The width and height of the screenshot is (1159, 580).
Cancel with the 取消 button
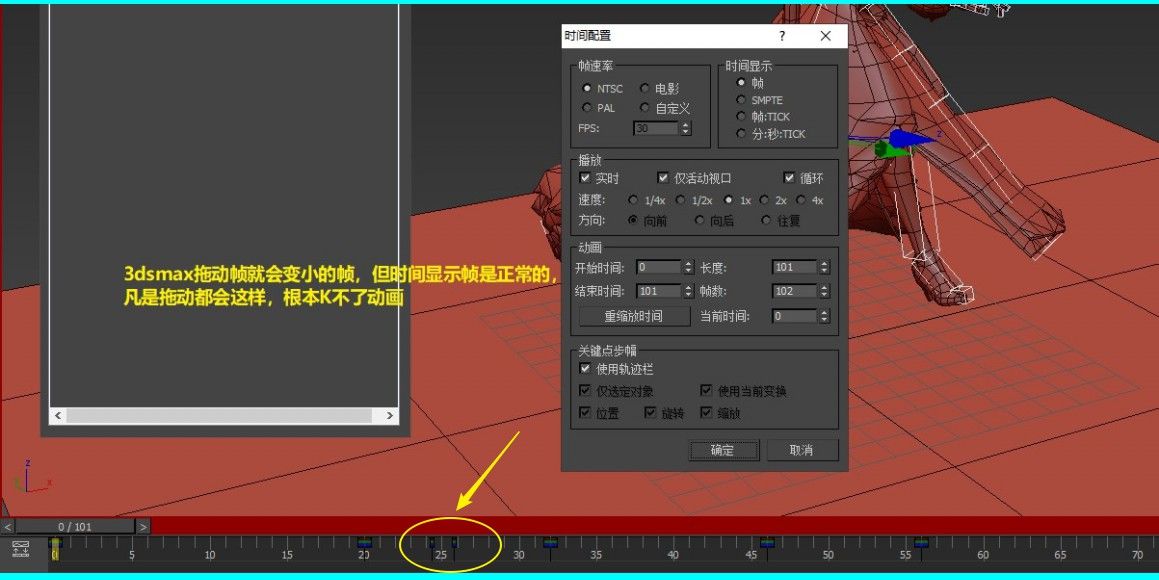[802, 450]
